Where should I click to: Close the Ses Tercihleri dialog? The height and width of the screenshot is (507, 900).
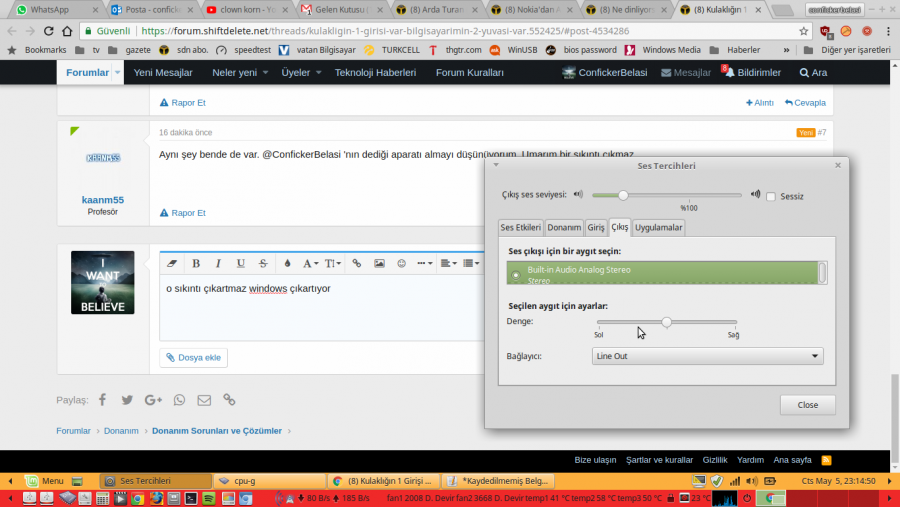coord(807,405)
